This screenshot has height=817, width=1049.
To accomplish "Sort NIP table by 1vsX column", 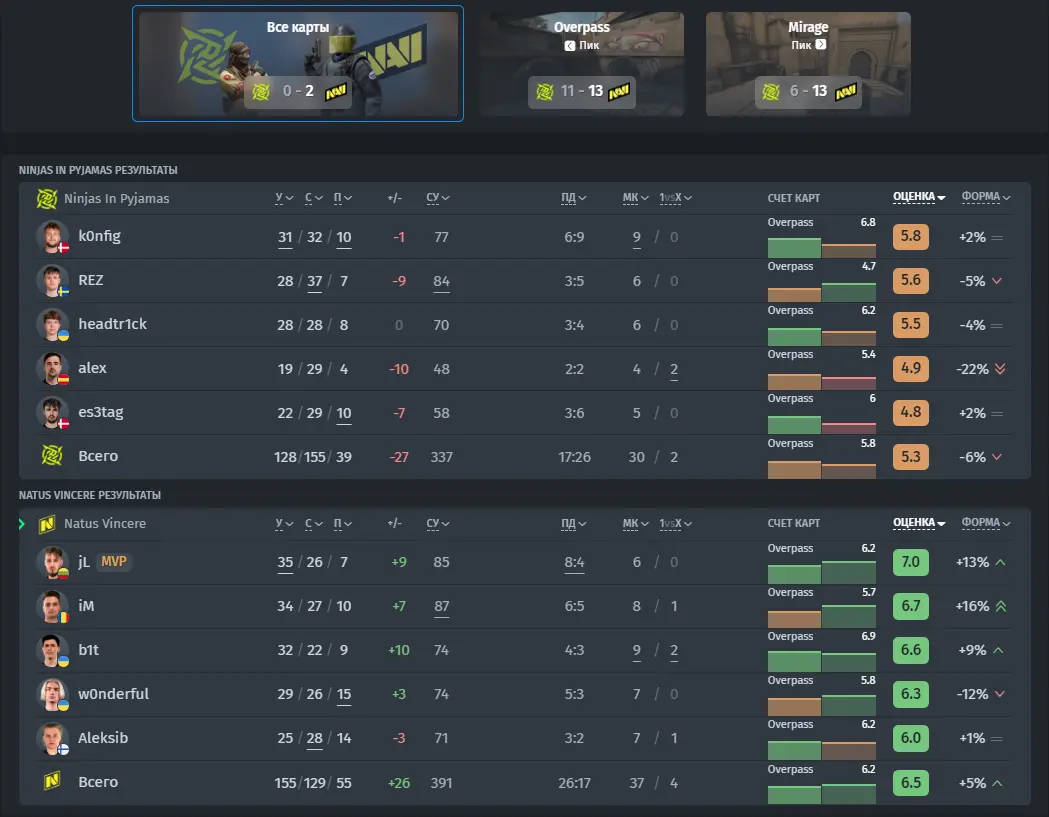I will point(675,197).
